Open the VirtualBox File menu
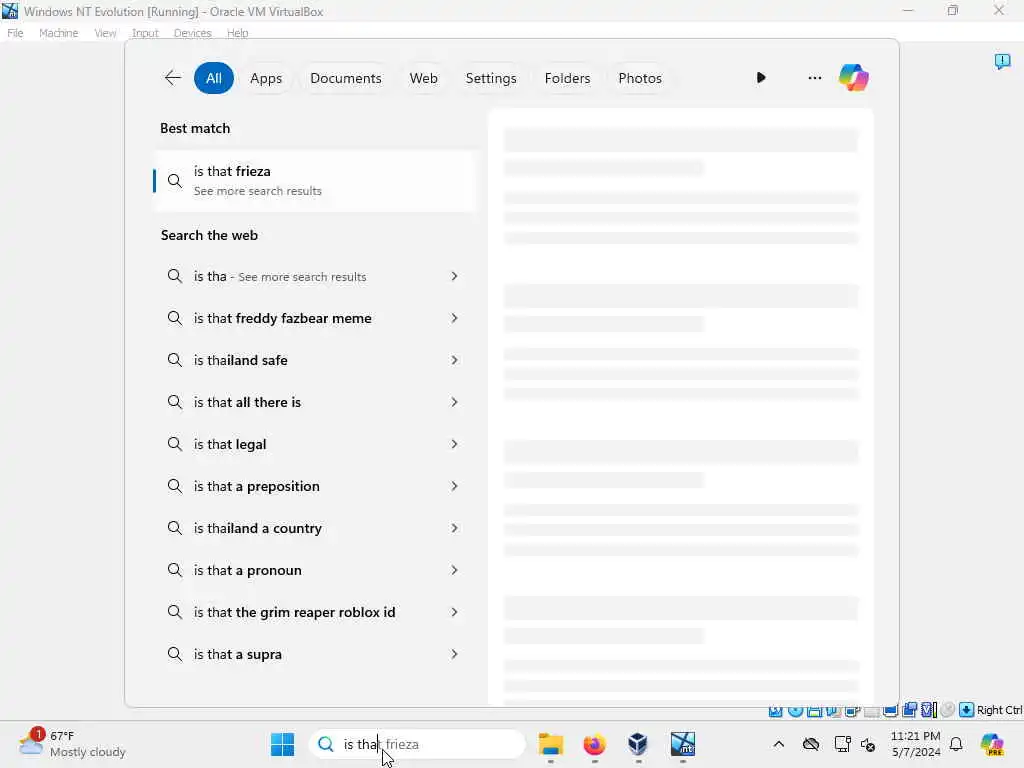Image resolution: width=1024 pixels, height=768 pixels. coord(15,33)
